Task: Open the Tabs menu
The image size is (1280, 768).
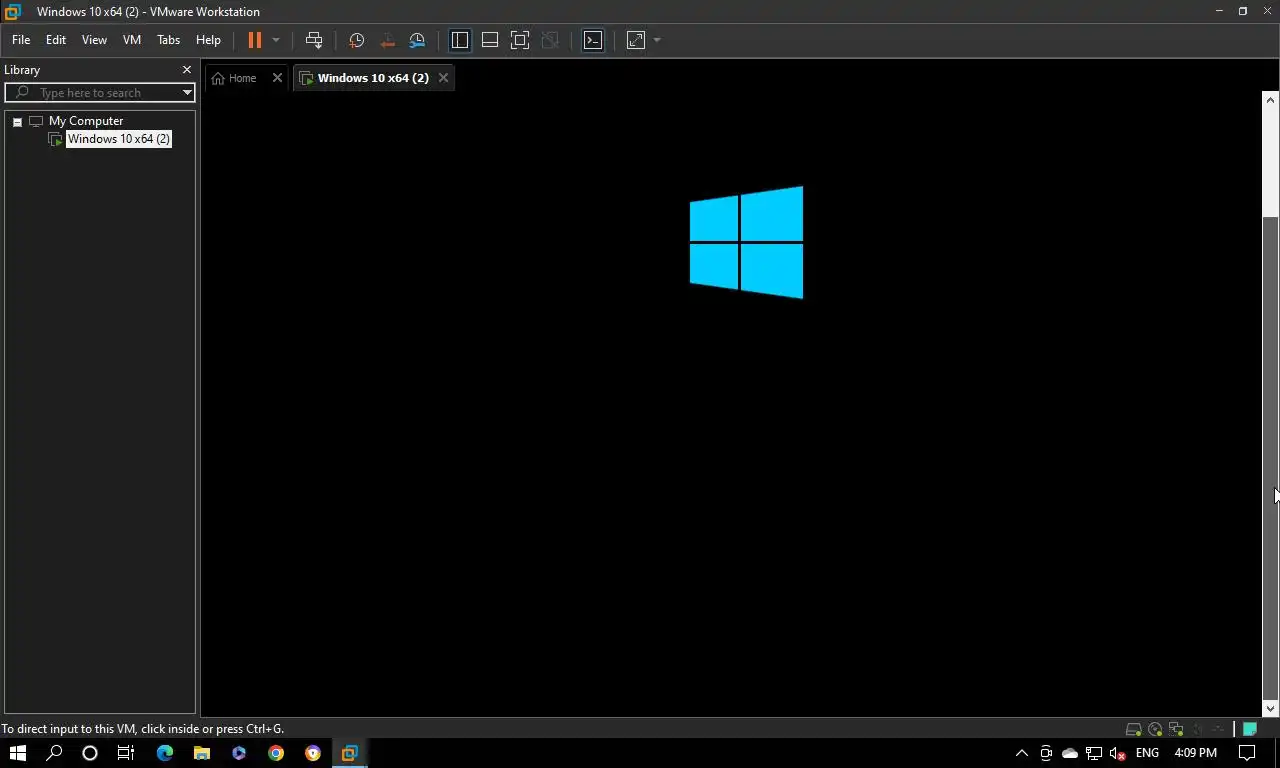Action: 168,40
